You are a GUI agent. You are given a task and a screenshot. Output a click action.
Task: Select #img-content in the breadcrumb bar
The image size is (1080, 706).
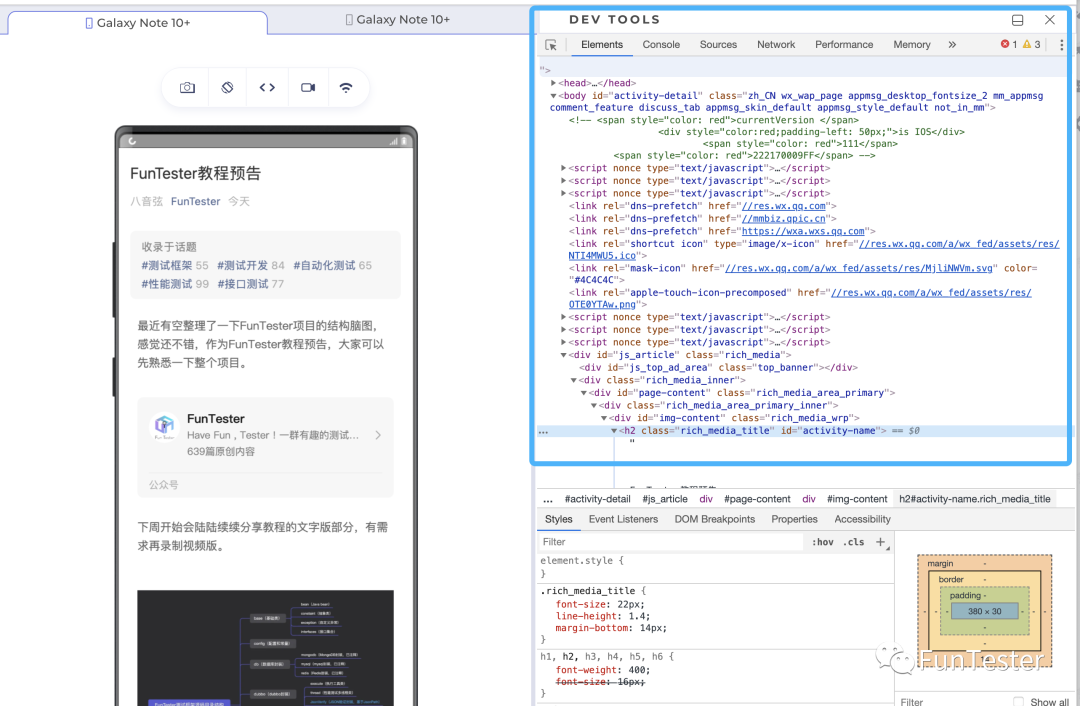click(857, 499)
